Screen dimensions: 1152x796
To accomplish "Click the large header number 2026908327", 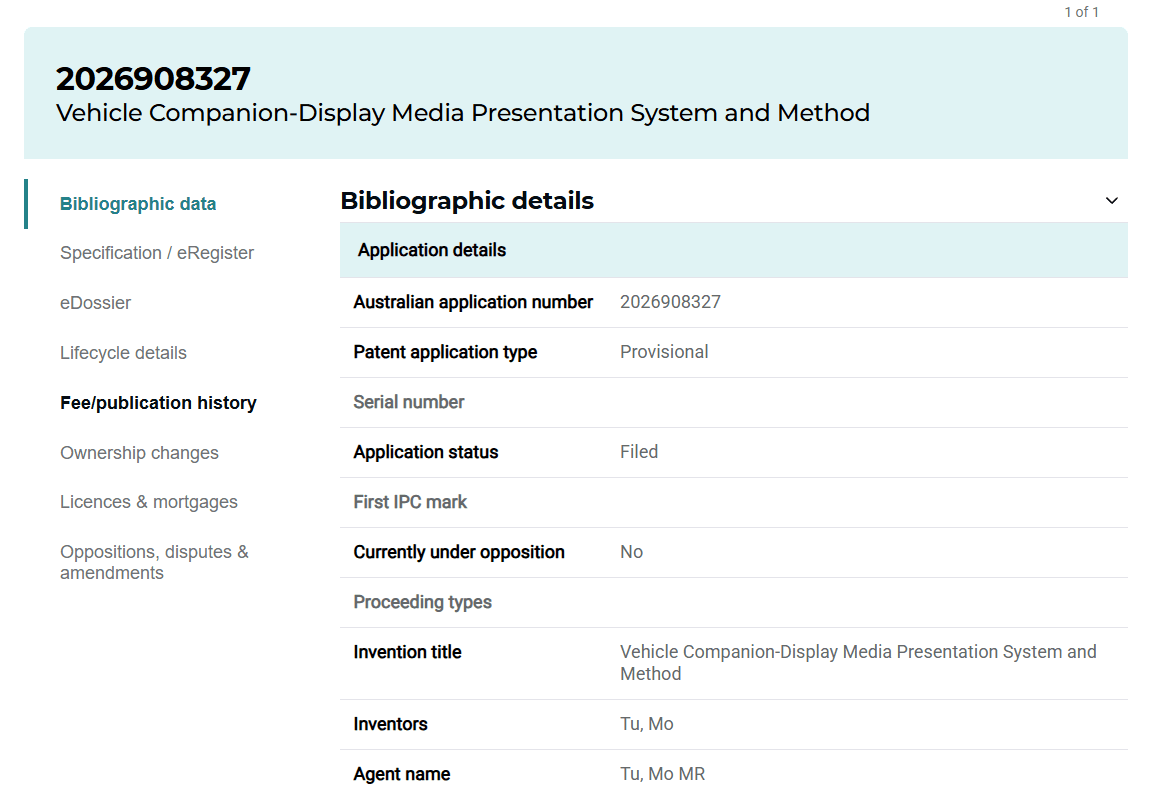I will [153, 79].
